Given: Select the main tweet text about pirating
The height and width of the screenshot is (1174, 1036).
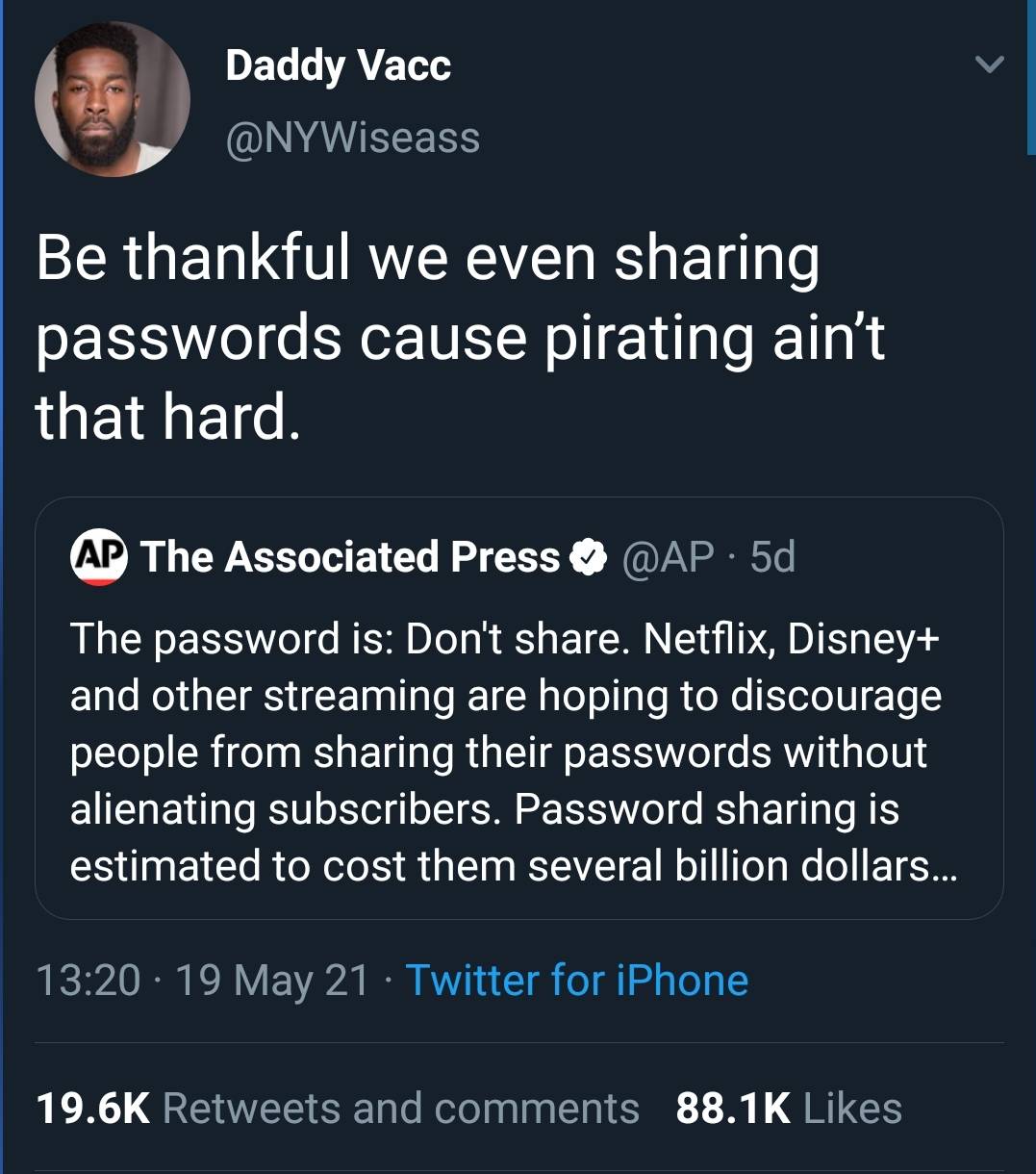Looking at the screenshot, I should (x=462, y=335).
